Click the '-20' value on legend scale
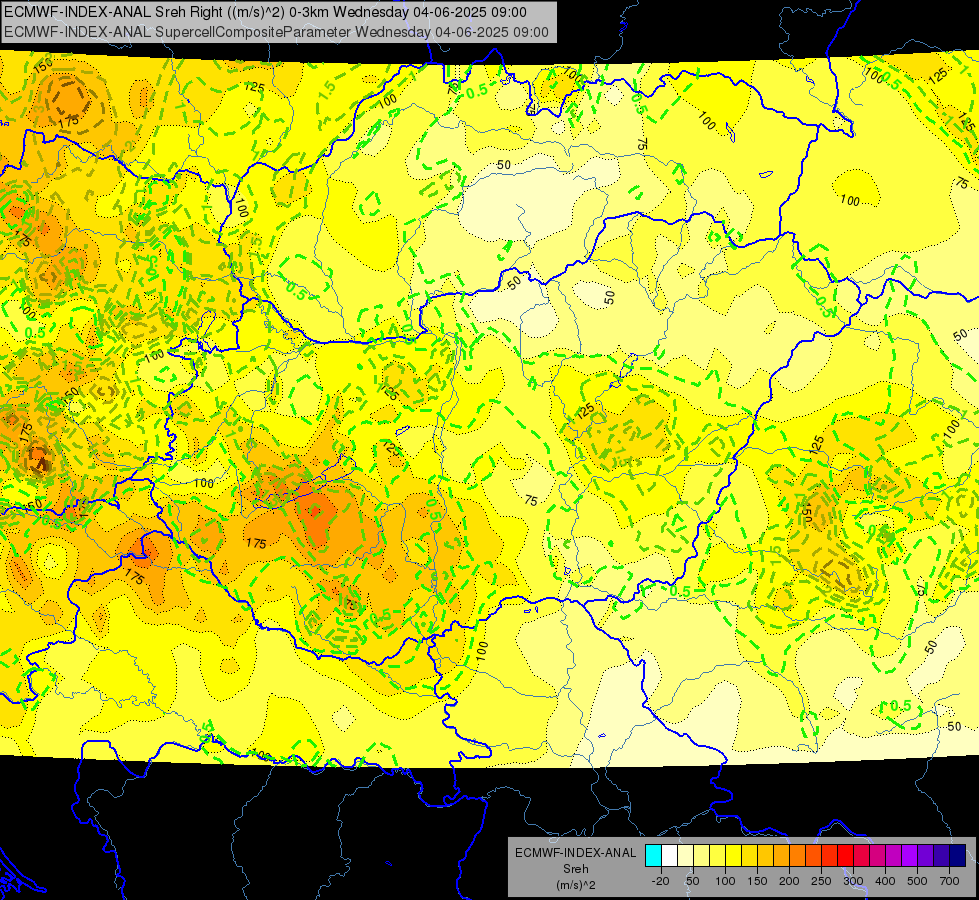The height and width of the screenshot is (900, 979). pyautogui.click(x=661, y=881)
